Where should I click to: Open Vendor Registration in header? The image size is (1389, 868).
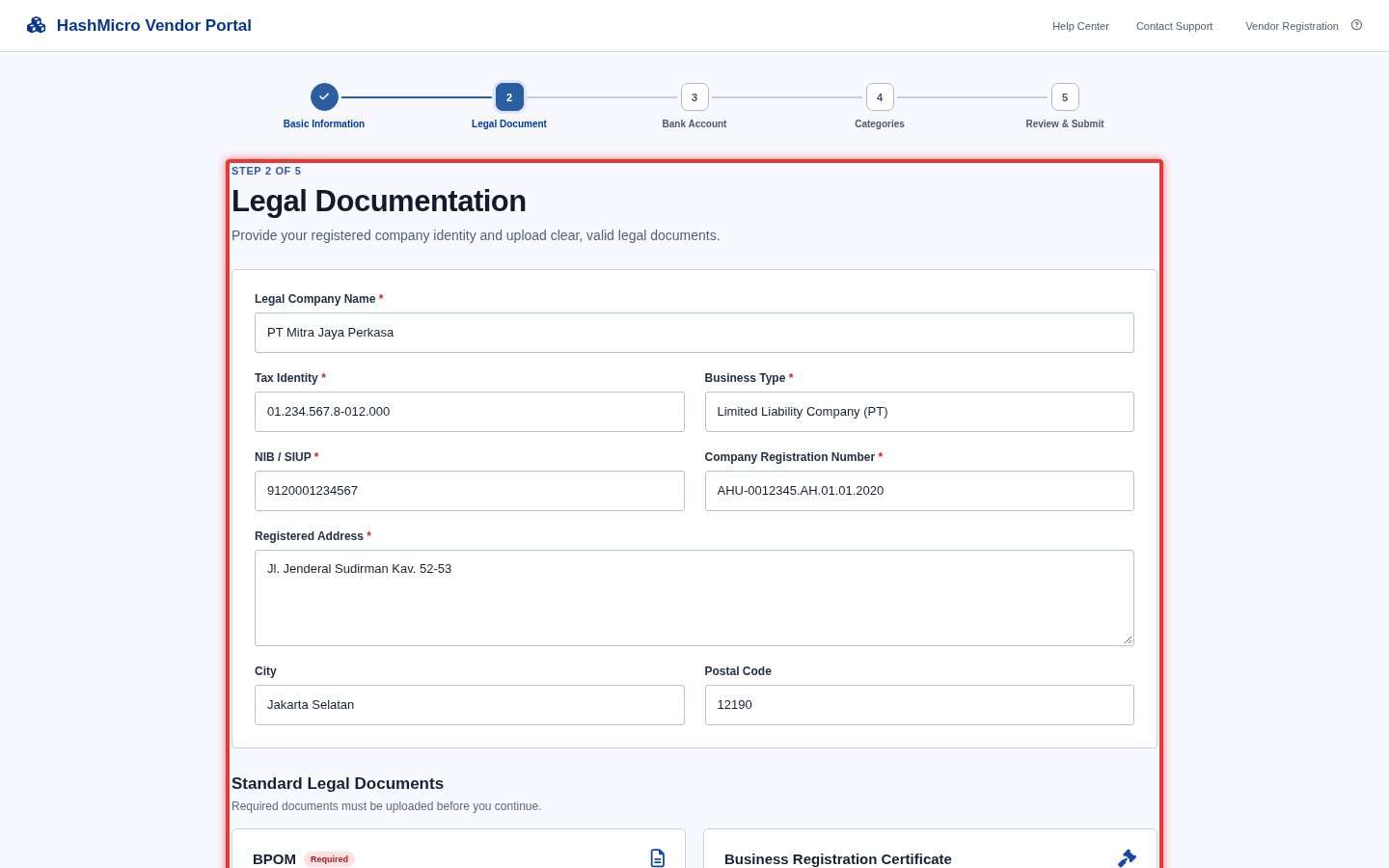pyautogui.click(x=1292, y=26)
